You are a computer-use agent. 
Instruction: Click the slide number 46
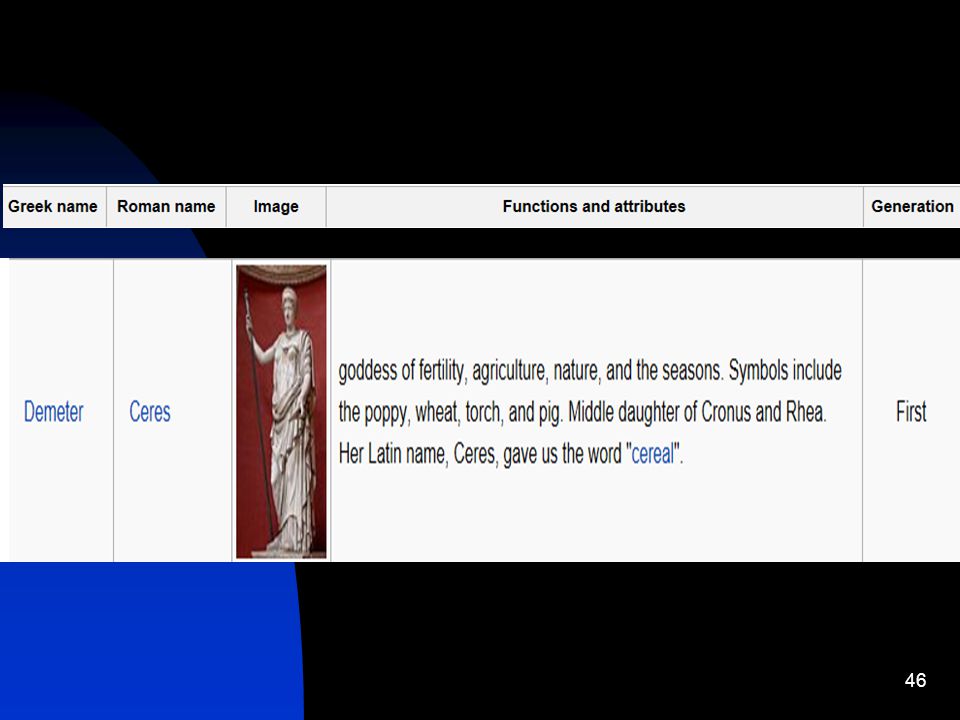pyautogui.click(x=915, y=680)
